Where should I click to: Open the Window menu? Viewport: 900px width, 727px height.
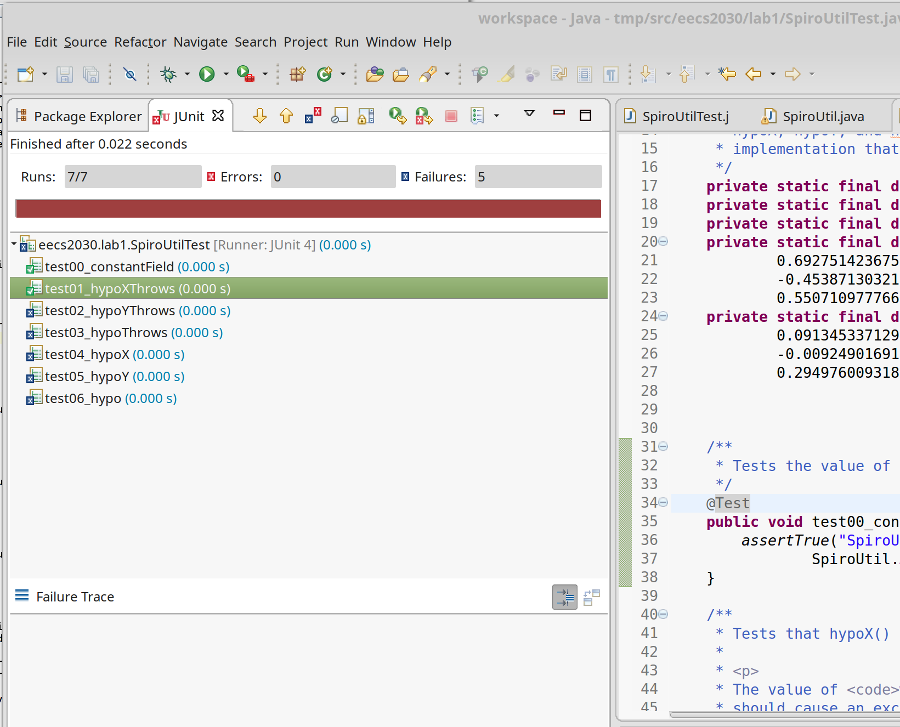(391, 42)
